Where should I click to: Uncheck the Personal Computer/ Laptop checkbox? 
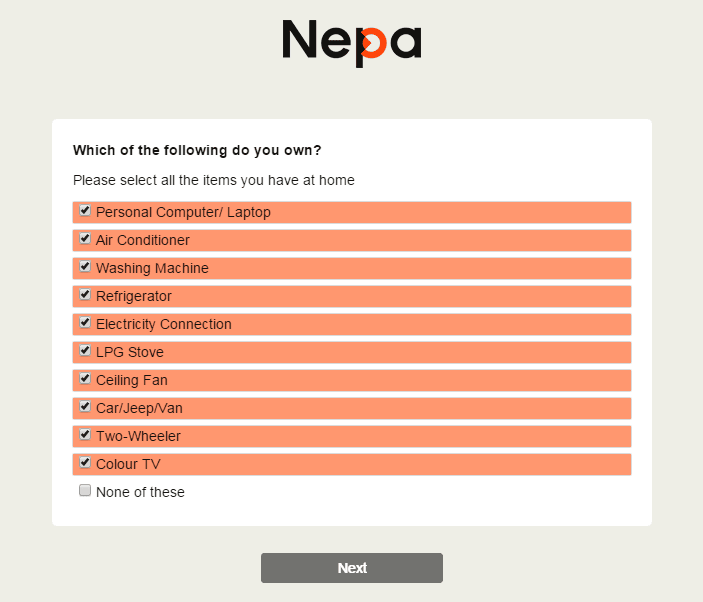point(85,211)
